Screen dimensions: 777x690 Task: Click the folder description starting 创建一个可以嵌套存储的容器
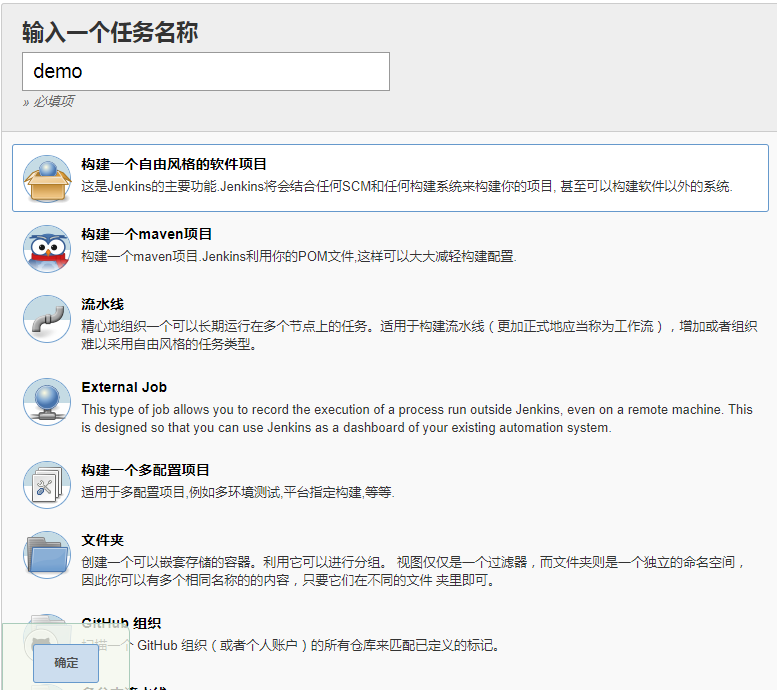pyautogui.click(x=413, y=571)
